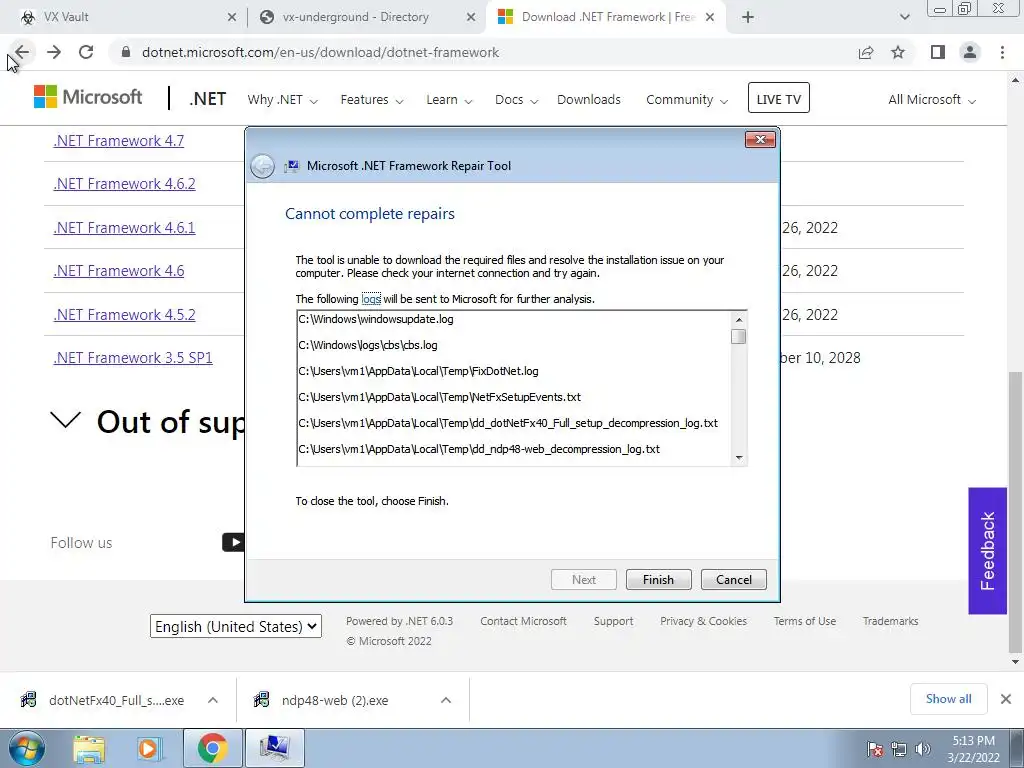
Task: Click Show all downloads
Action: pos(948,699)
